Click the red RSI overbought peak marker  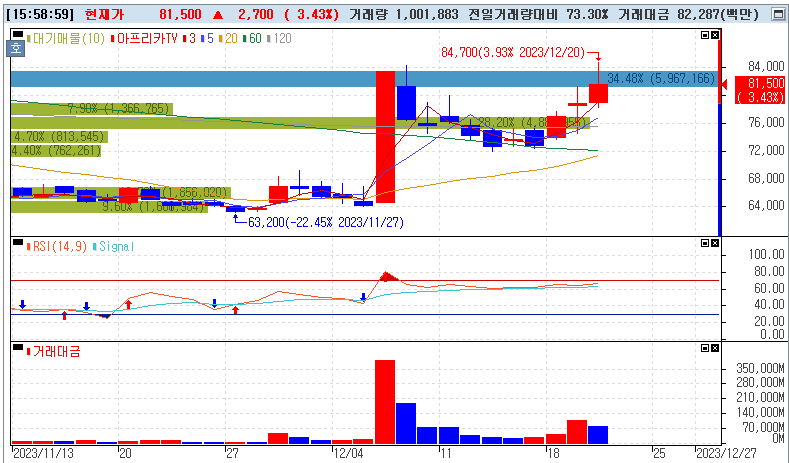388,276
